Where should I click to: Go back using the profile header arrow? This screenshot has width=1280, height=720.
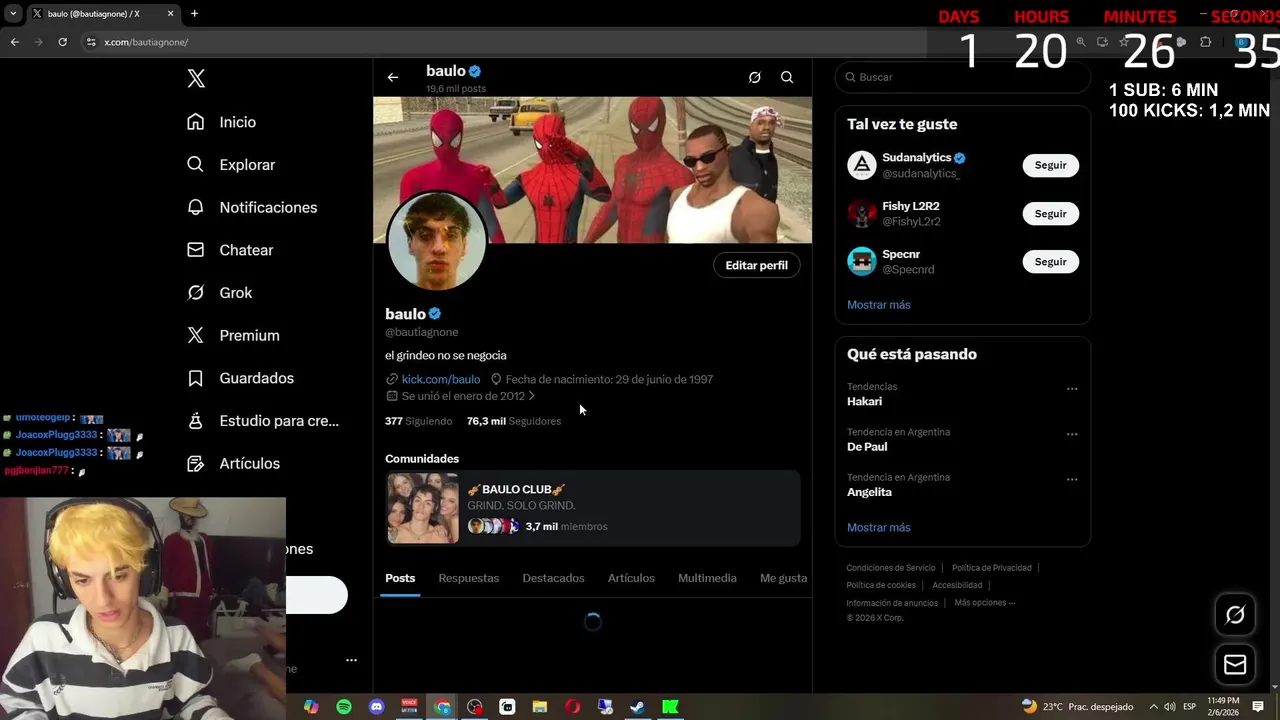coord(393,77)
